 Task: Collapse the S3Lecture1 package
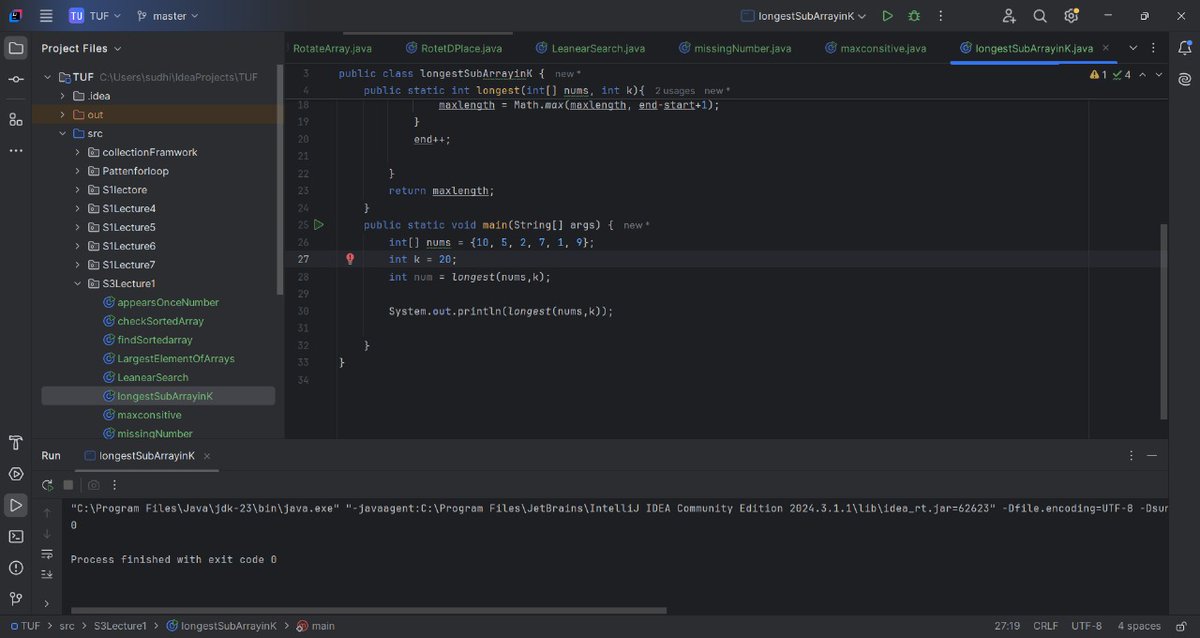[x=79, y=284]
